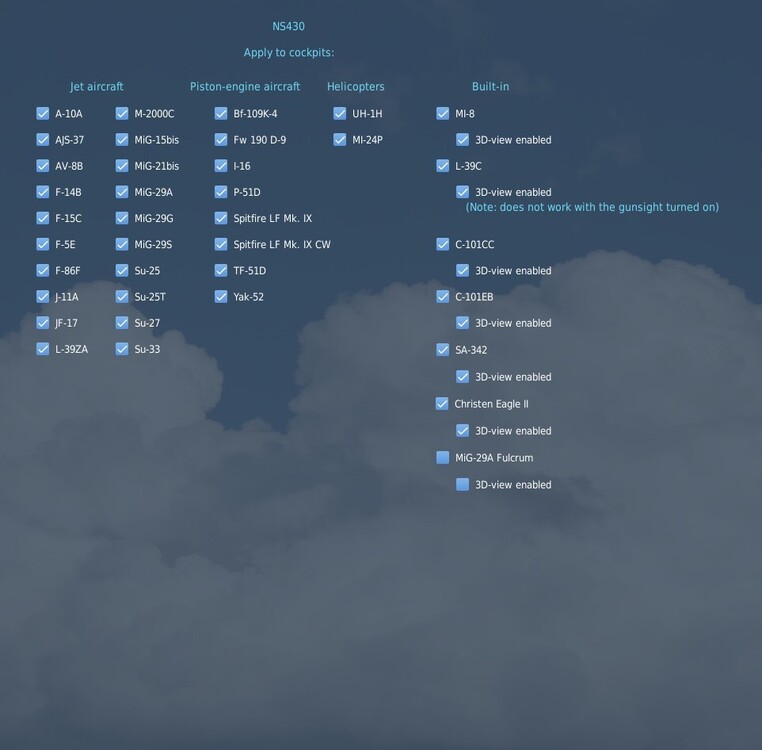Toggle the Su-25 checkbox
The height and width of the screenshot is (750, 762).
coord(122,271)
